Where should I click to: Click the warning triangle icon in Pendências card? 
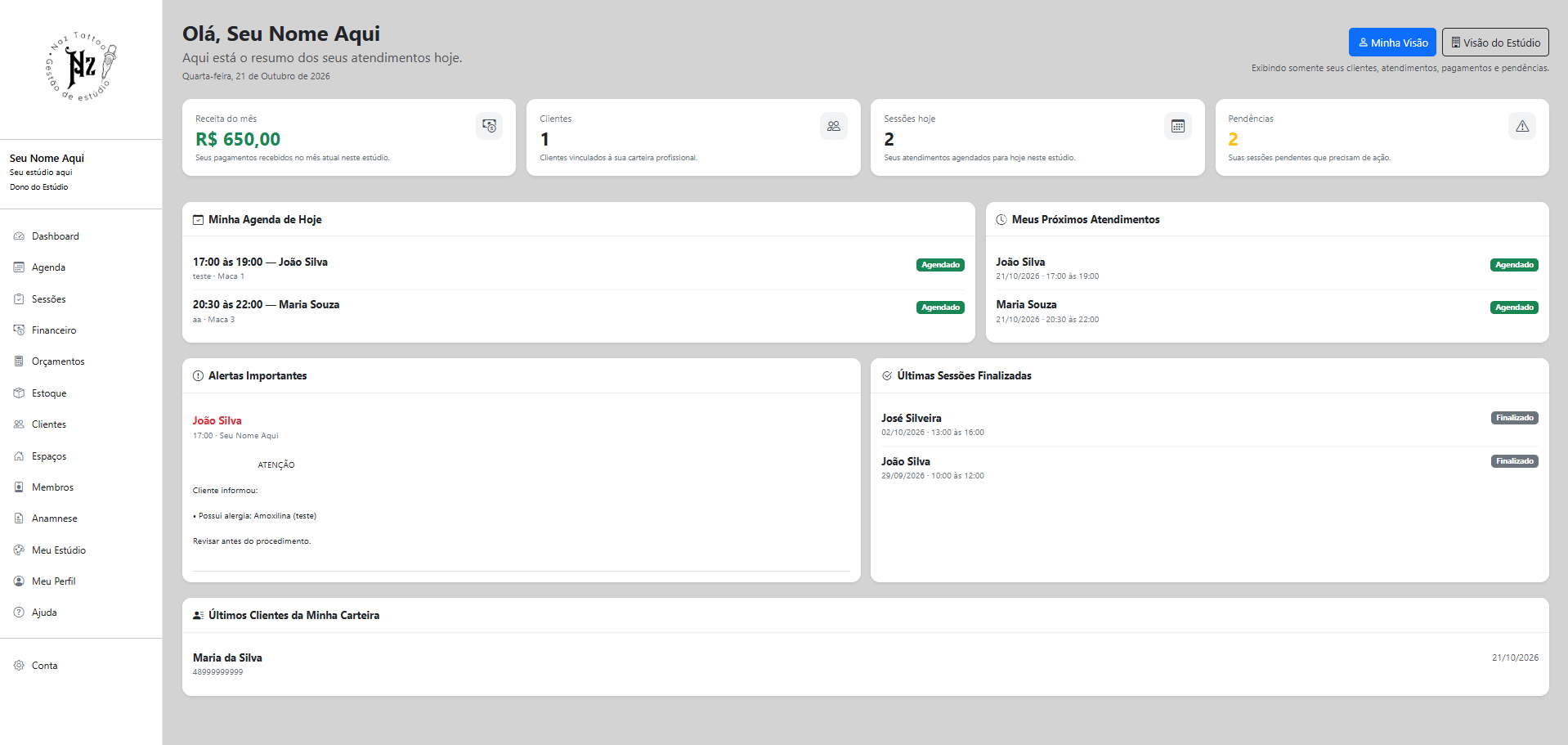coord(1521,126)
